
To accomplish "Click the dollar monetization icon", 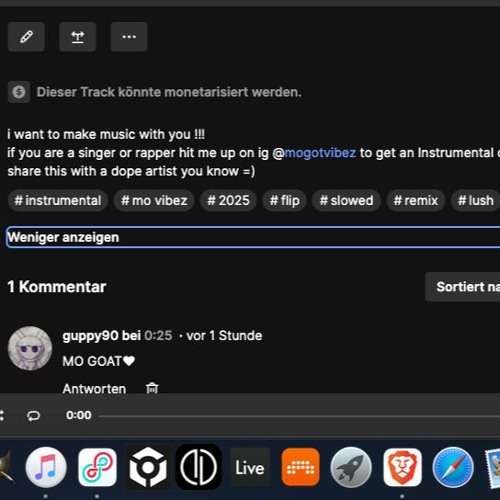I will (19, 92).
